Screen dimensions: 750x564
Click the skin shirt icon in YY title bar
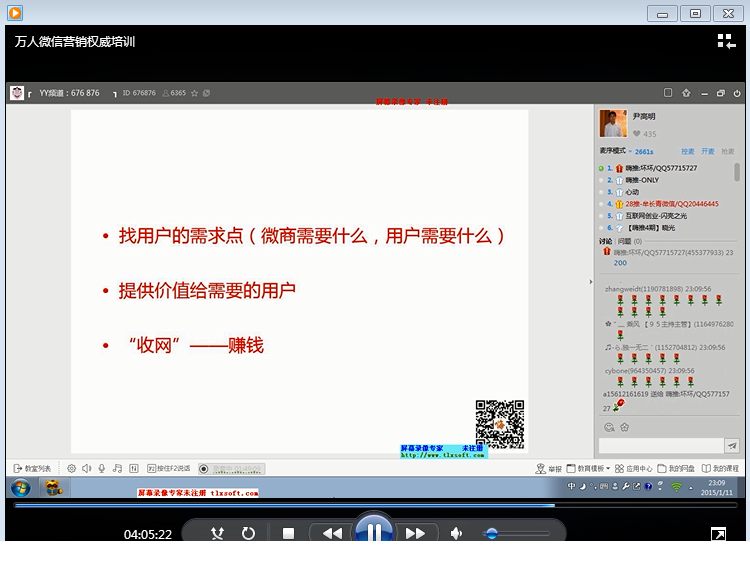point(686,93)
